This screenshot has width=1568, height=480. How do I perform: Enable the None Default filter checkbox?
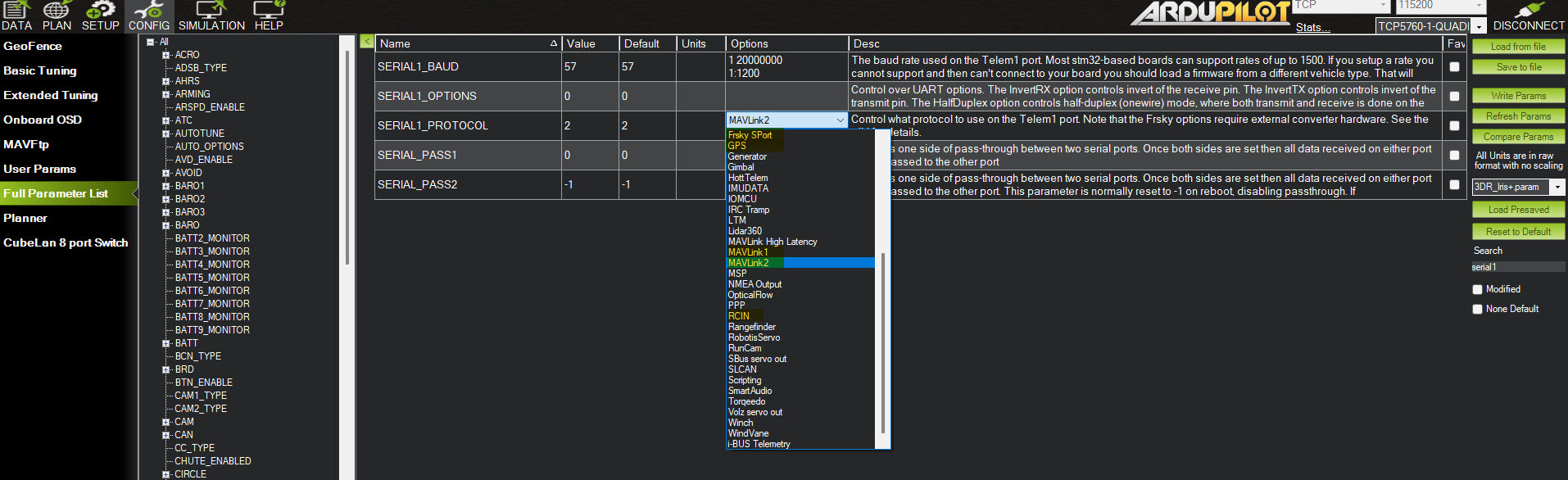[1478, 309]
